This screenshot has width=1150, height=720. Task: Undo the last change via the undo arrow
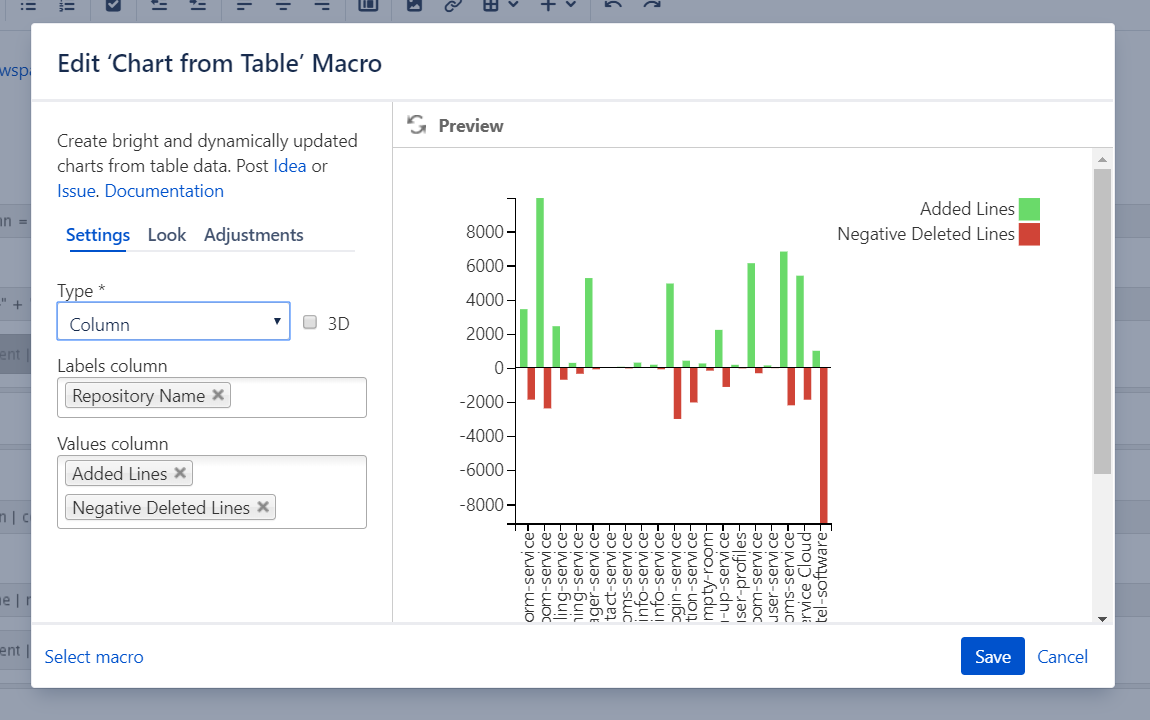[x=611, y=5]
